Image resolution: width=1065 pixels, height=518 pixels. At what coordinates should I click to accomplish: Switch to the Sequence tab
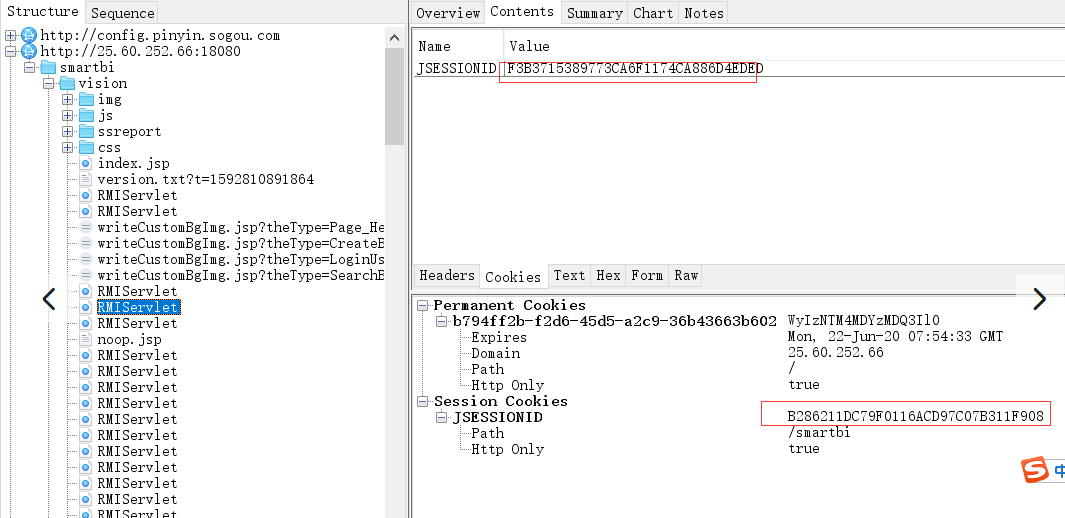[x=122, y=13]
